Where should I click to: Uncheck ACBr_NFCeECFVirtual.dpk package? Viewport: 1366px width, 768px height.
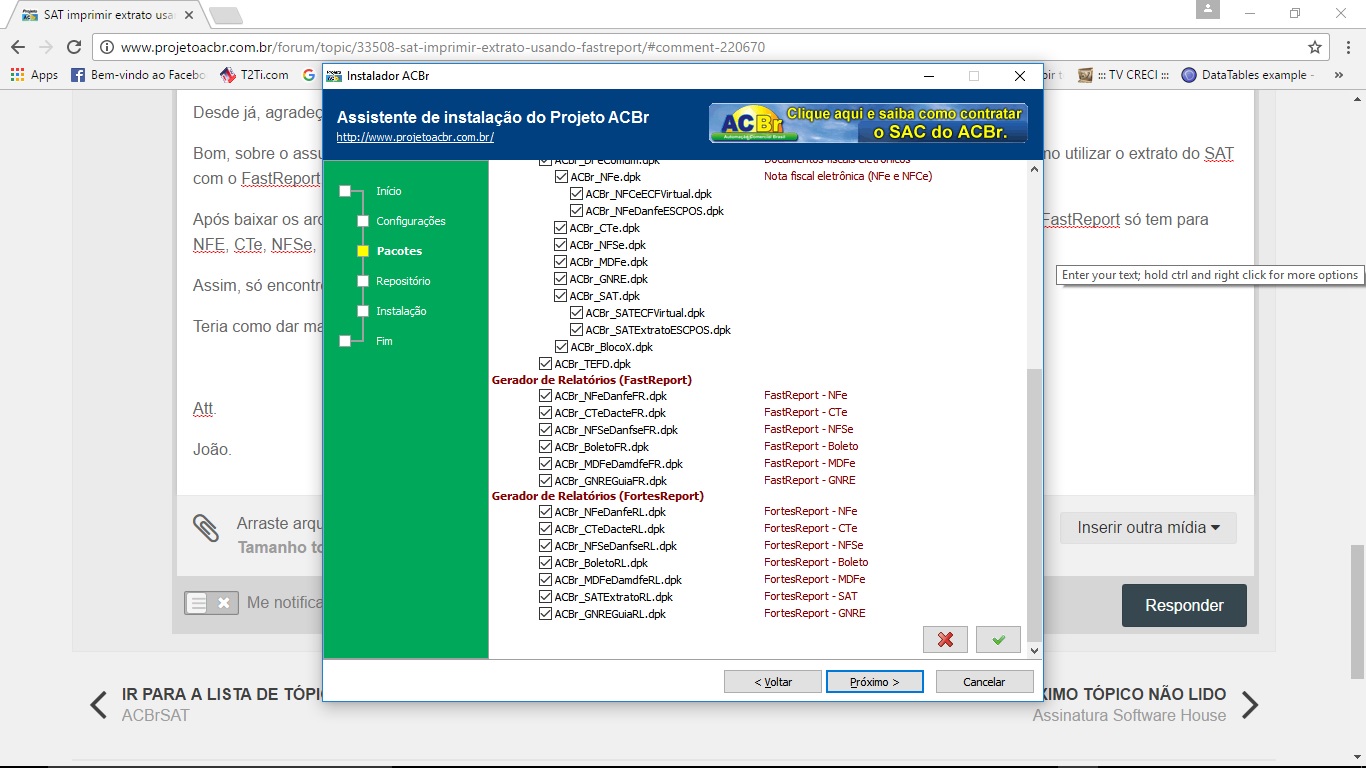(577, 194)
